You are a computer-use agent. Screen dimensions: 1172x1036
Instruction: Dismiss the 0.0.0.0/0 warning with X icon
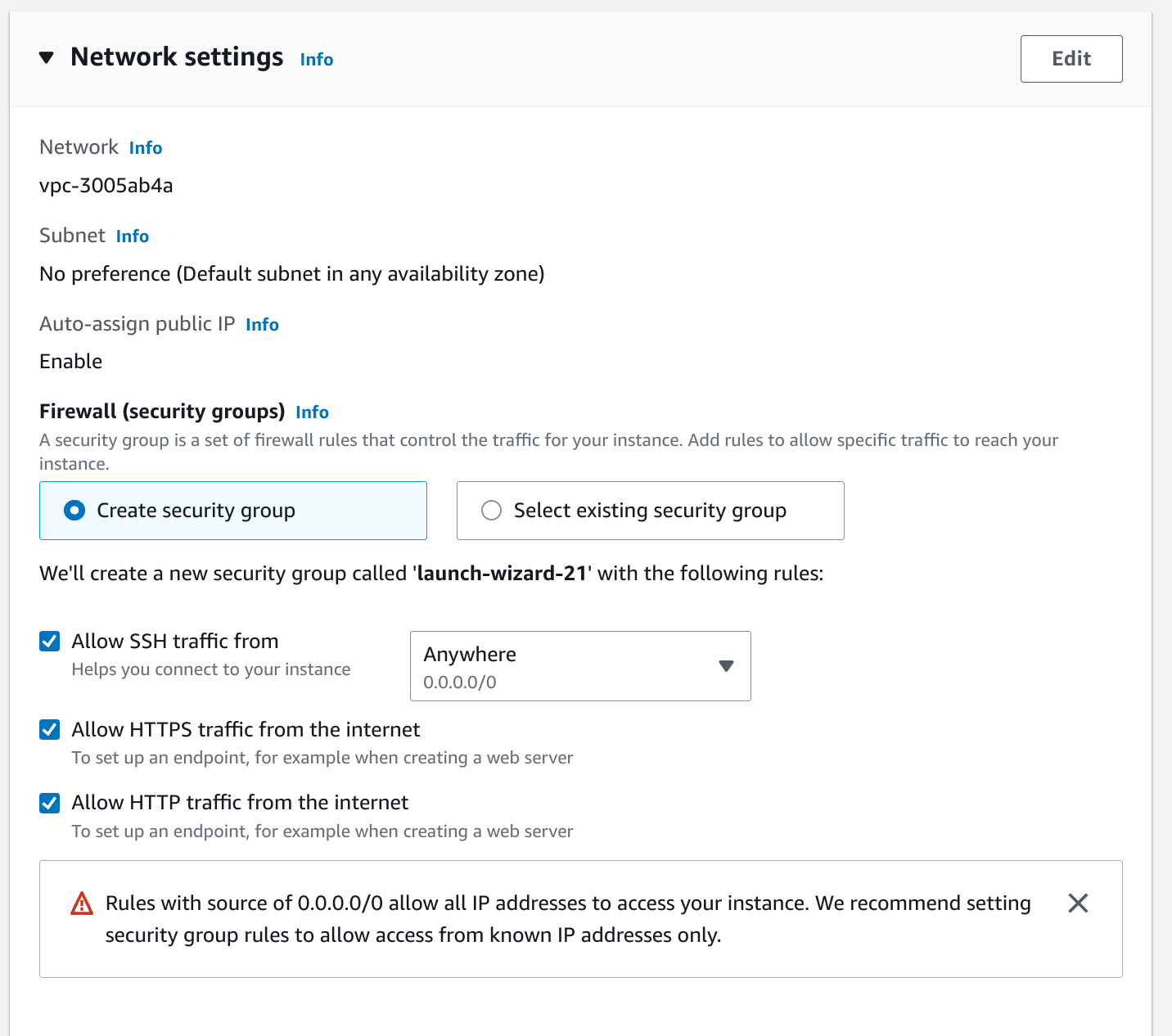pos(1078,903)
